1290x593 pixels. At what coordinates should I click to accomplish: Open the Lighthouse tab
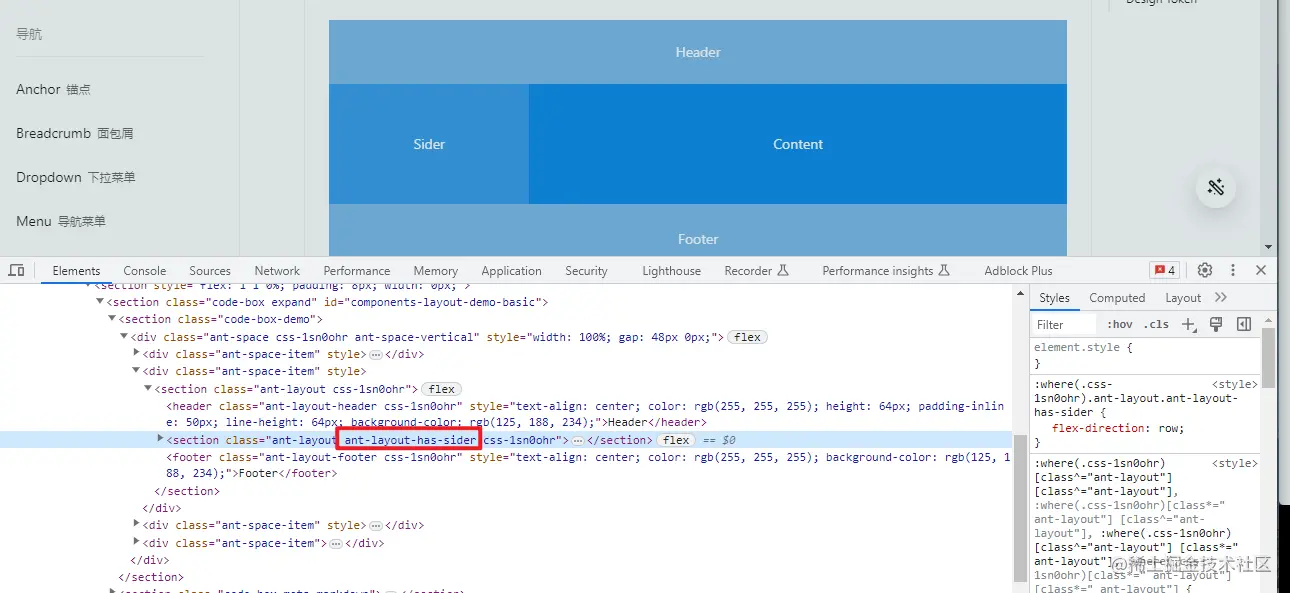pyautogui.click(x=671, y=271)
